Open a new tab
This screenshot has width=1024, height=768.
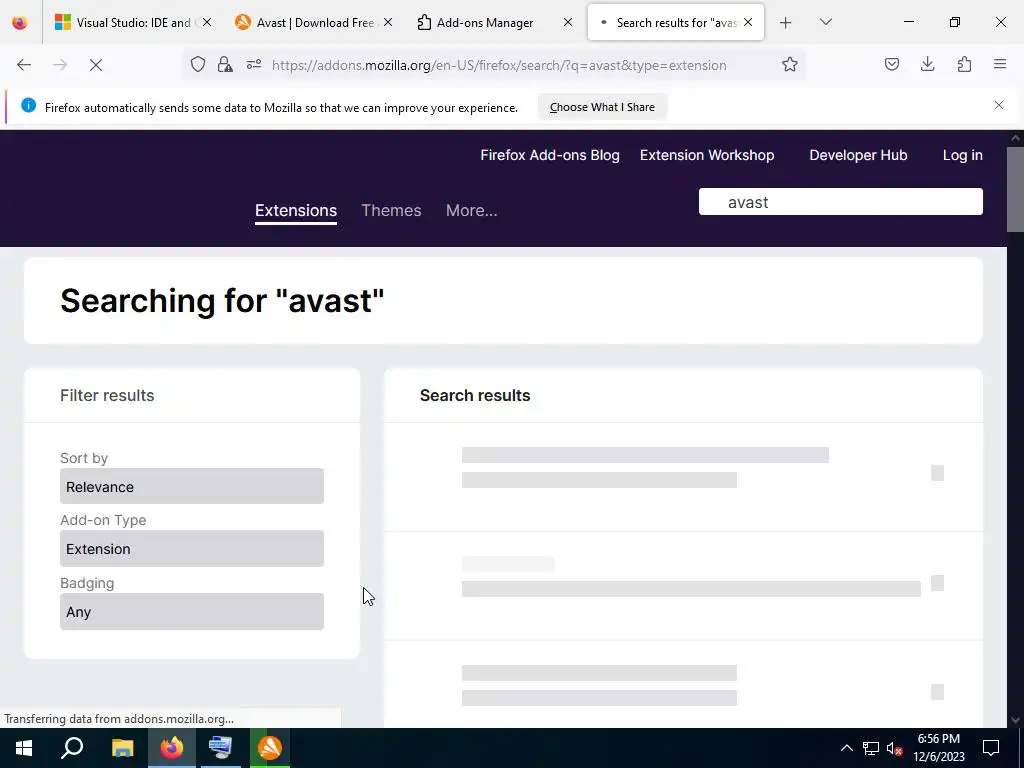pos(786,23)
